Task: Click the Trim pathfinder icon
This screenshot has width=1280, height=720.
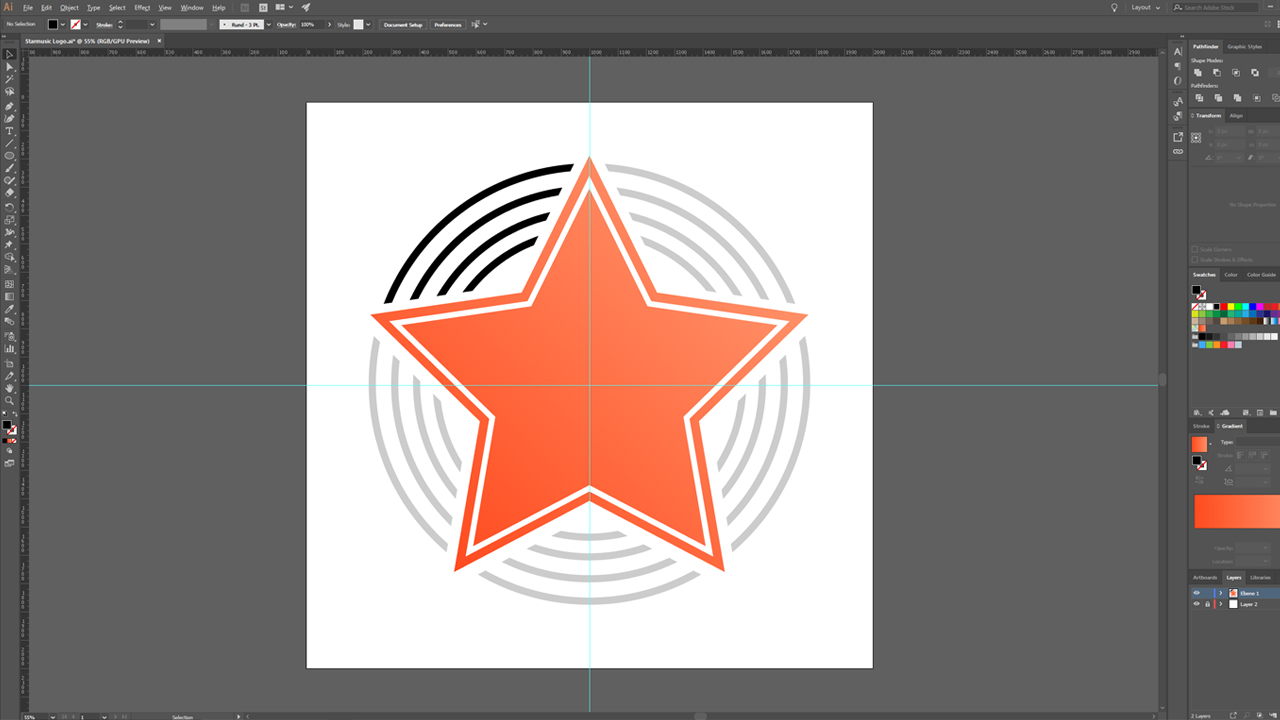Action: point(1218,98)
